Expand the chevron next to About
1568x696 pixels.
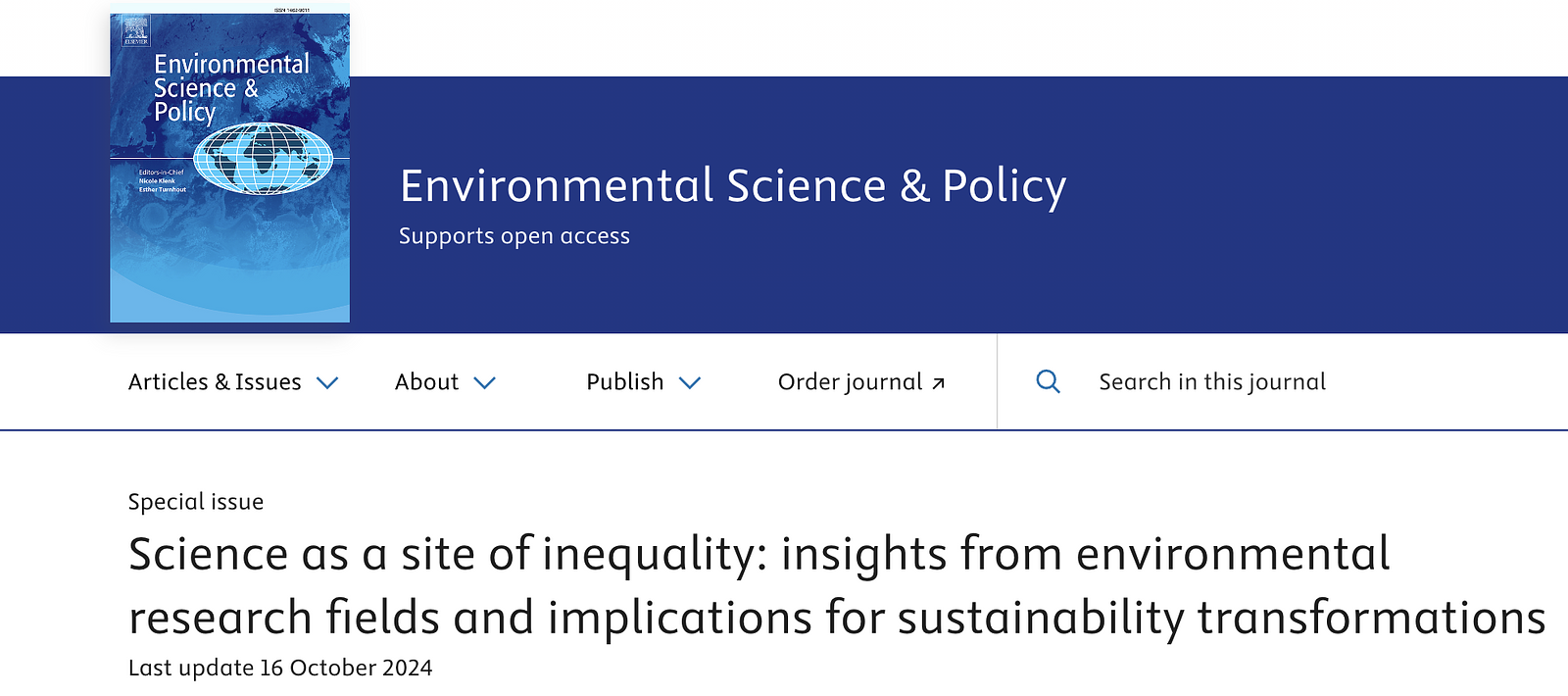point(484,382)
